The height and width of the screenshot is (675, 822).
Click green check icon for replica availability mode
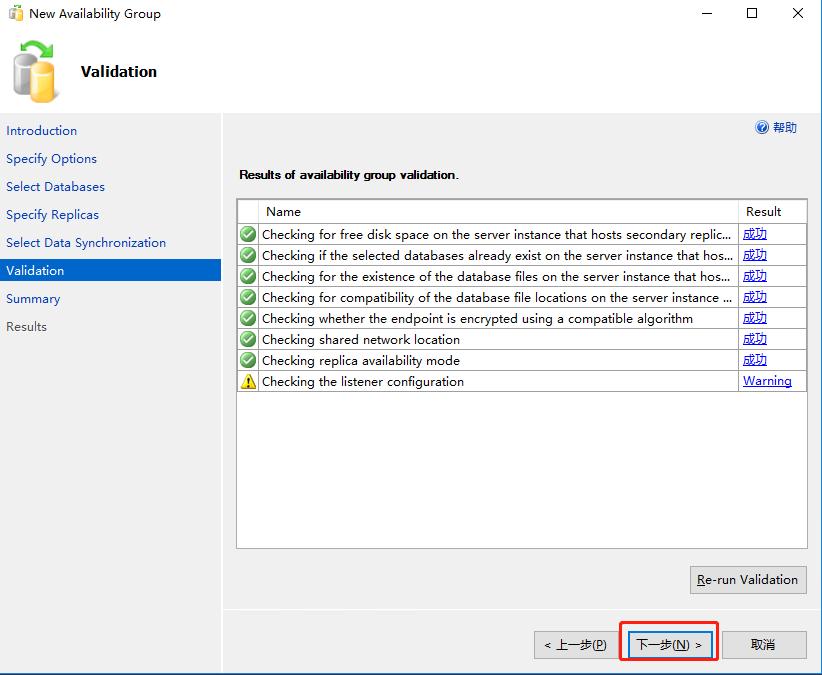[x=248, y=360]
